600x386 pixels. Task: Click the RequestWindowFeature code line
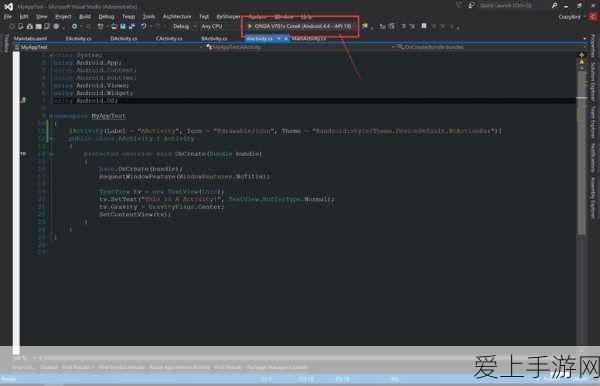[184, 177]
